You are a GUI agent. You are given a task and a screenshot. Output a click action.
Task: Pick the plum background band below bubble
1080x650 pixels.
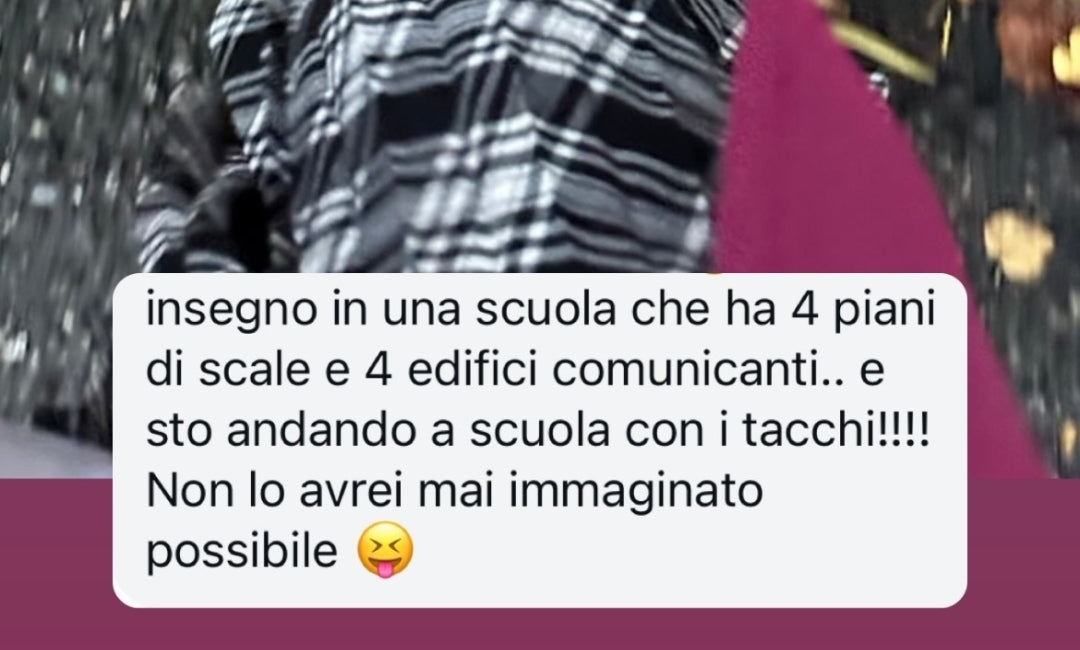pos(539,629)
